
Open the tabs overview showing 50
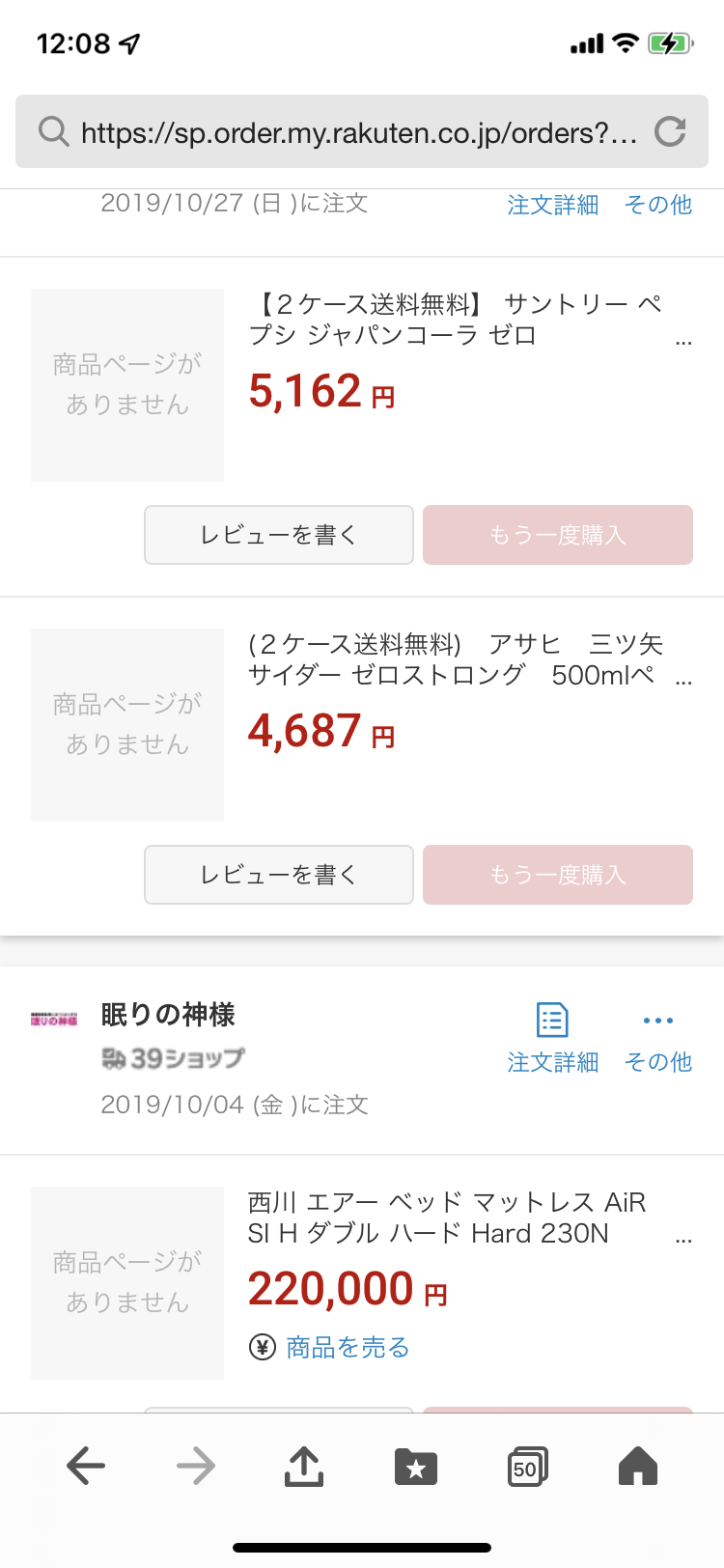[x=527, y=1467]
